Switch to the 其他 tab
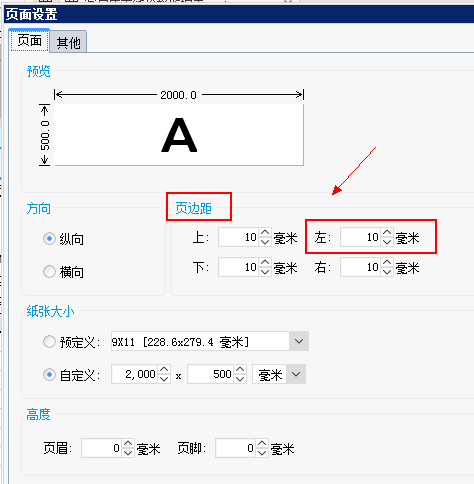474x484 pixels. click(x=68, y=42)
